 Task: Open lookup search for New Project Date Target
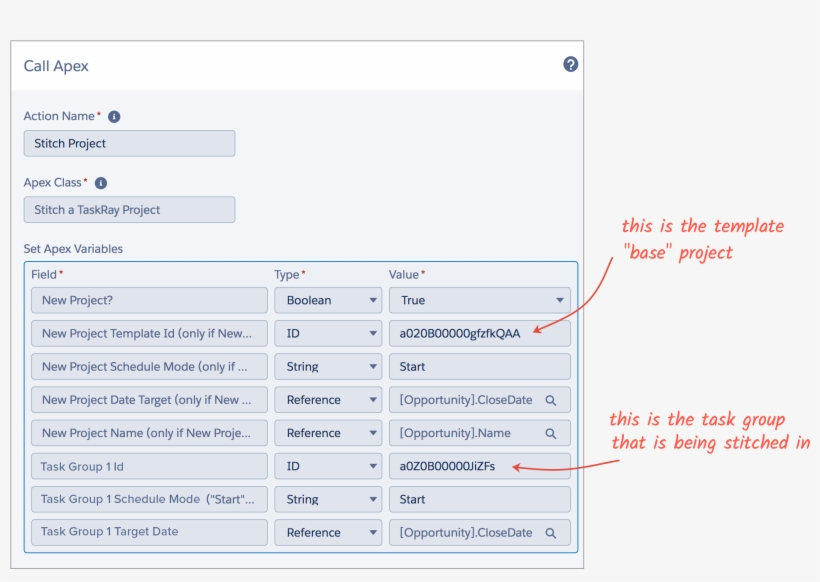tap(552, 400)
